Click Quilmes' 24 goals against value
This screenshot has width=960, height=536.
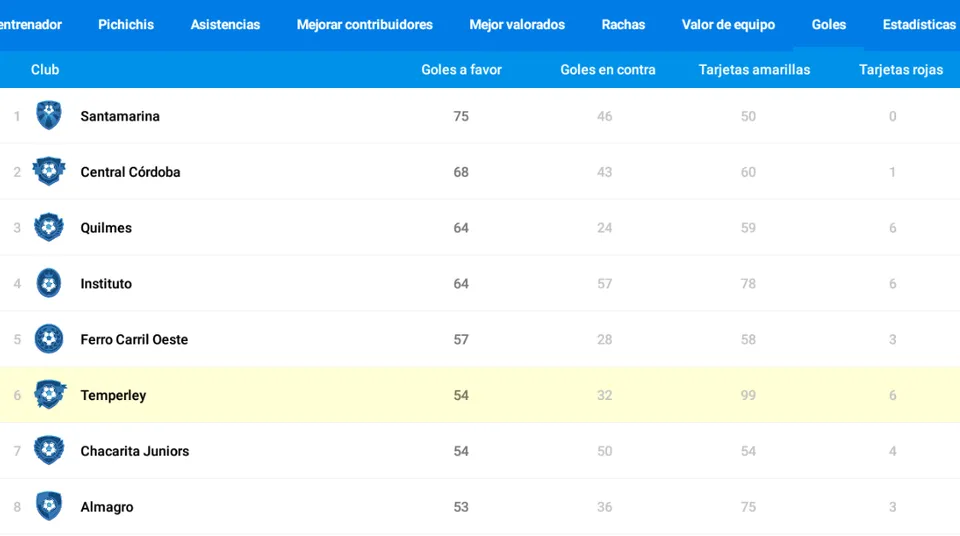tap(604, 228)
